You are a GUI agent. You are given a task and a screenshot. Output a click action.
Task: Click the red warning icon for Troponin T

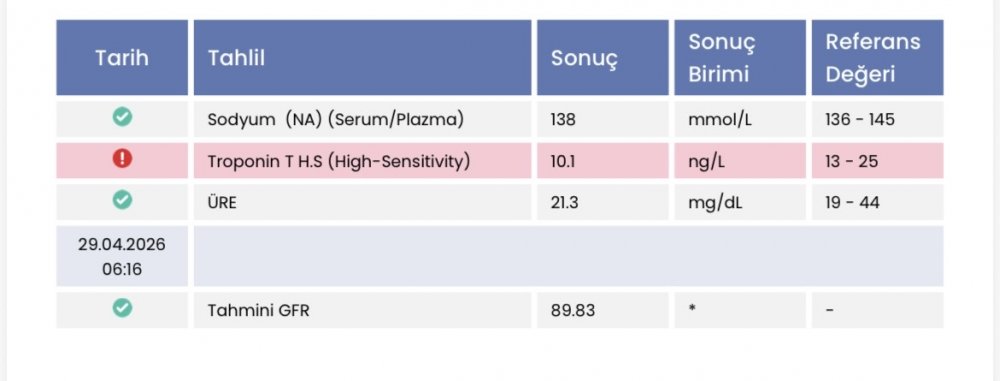[x=122, y=159]
